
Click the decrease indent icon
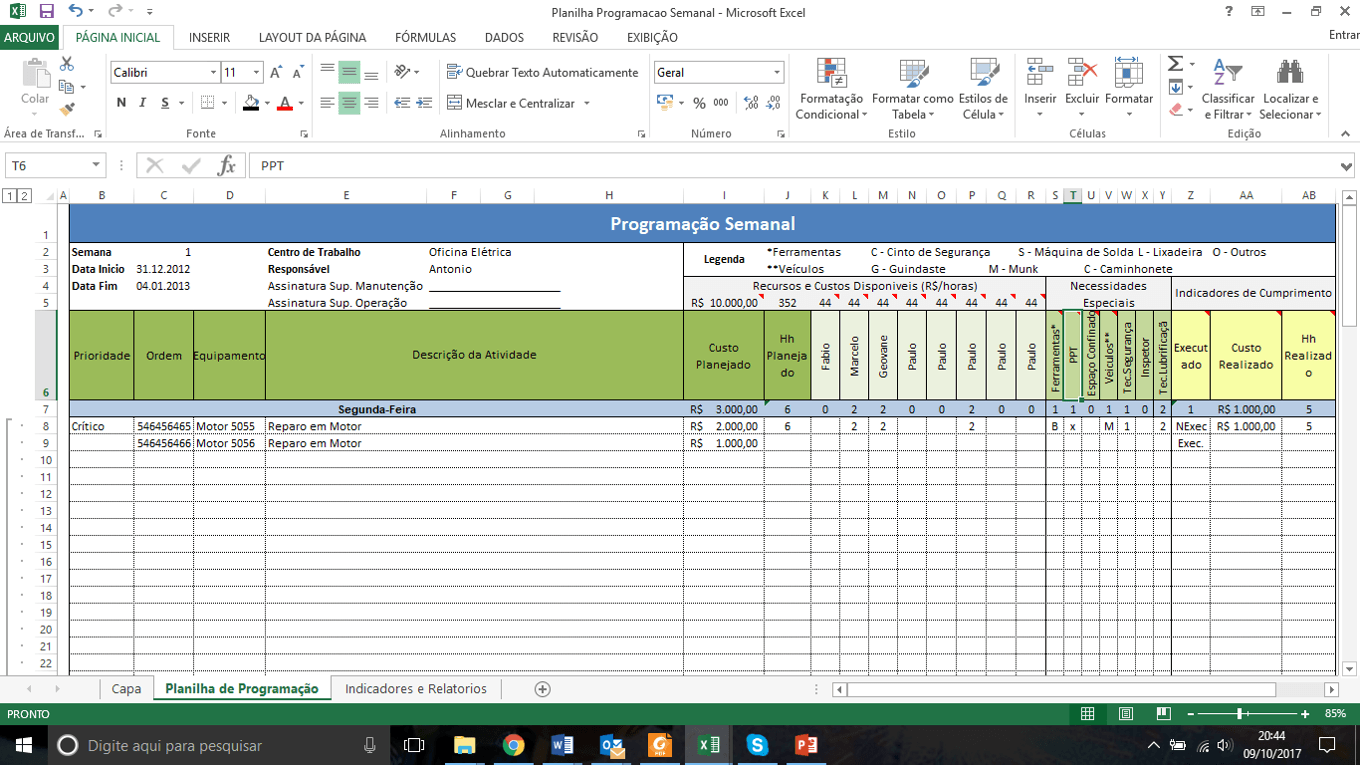point(402,103)
